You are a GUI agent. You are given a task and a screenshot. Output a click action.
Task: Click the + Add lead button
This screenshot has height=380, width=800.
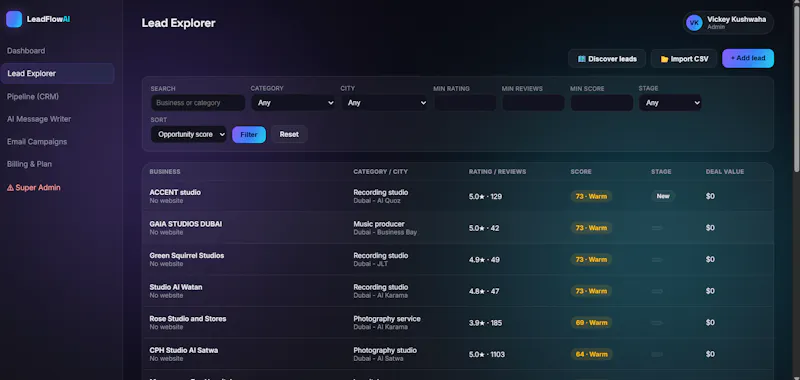click(x=747, y=58)
